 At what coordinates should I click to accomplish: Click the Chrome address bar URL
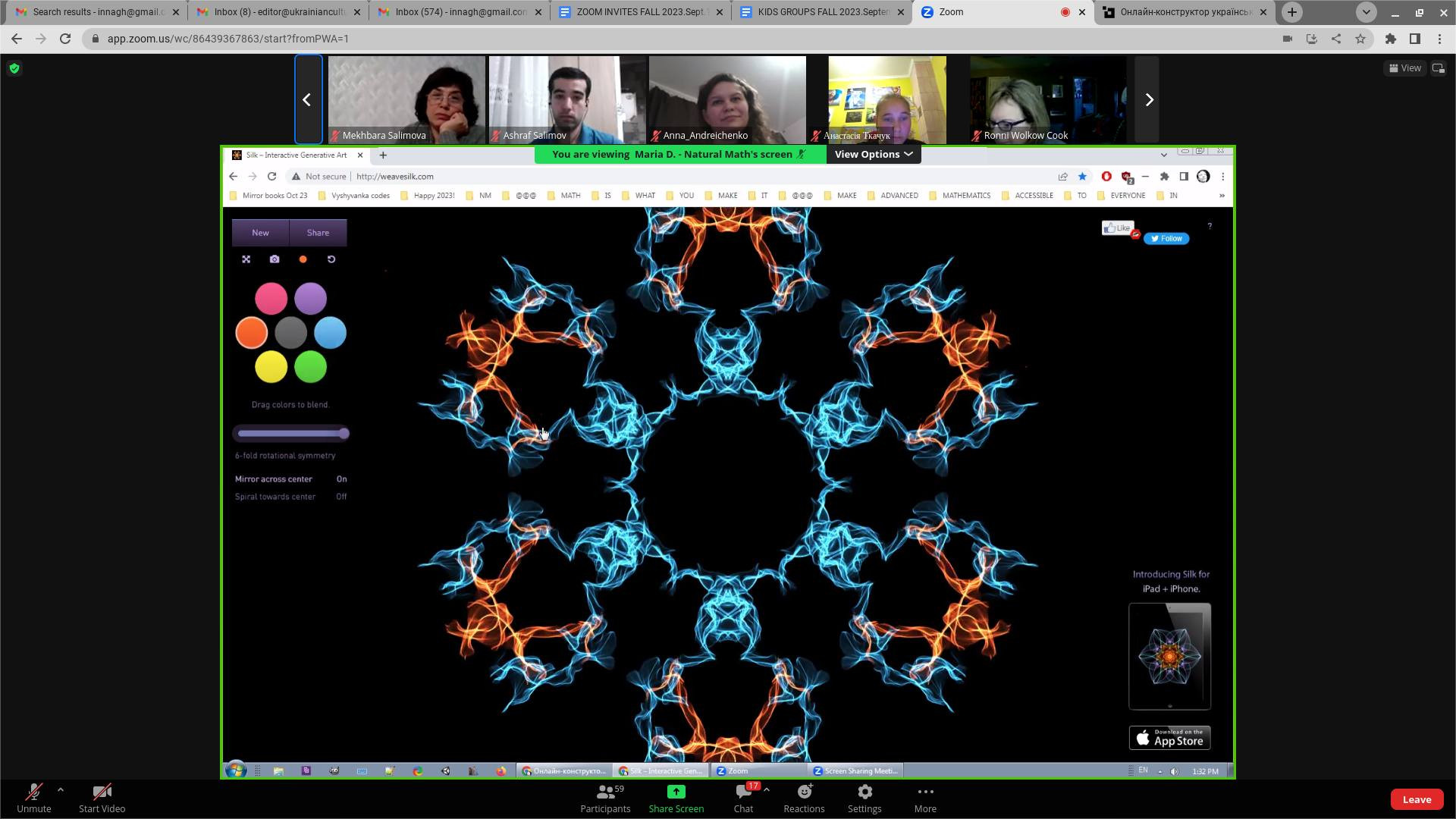click(x=227, y=39)
